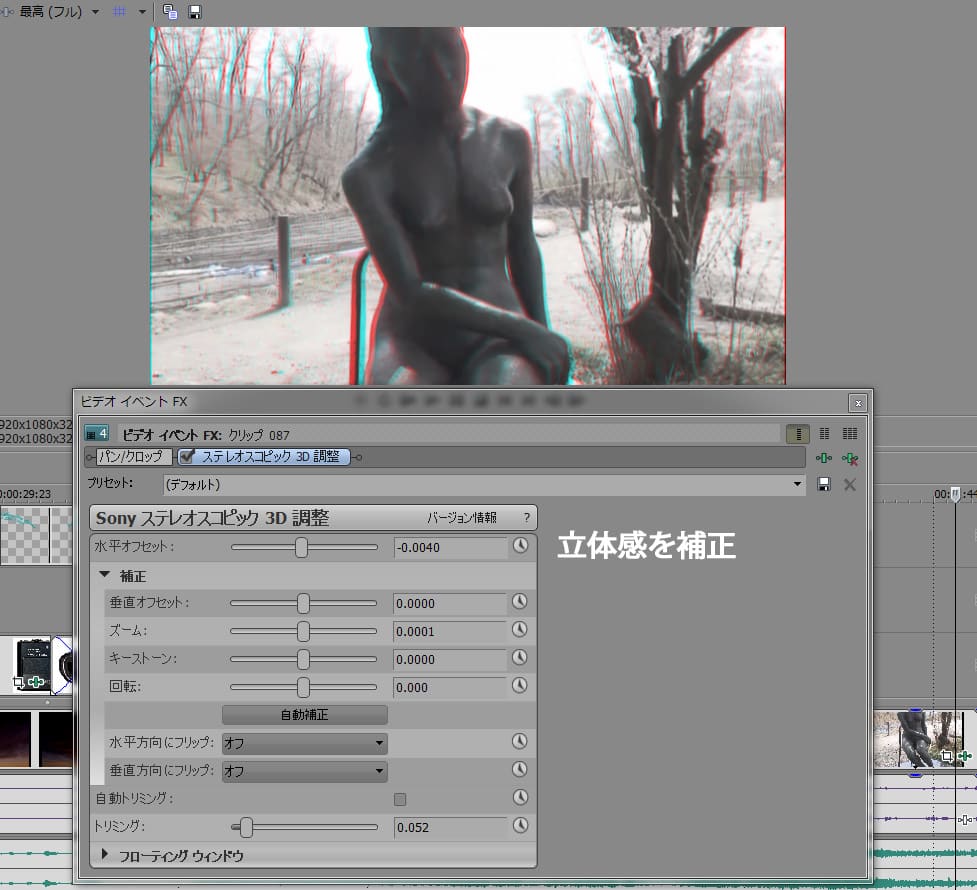Remove selected plugin from FX chain
The image size is (977, 890).
(x=849, y=458)
